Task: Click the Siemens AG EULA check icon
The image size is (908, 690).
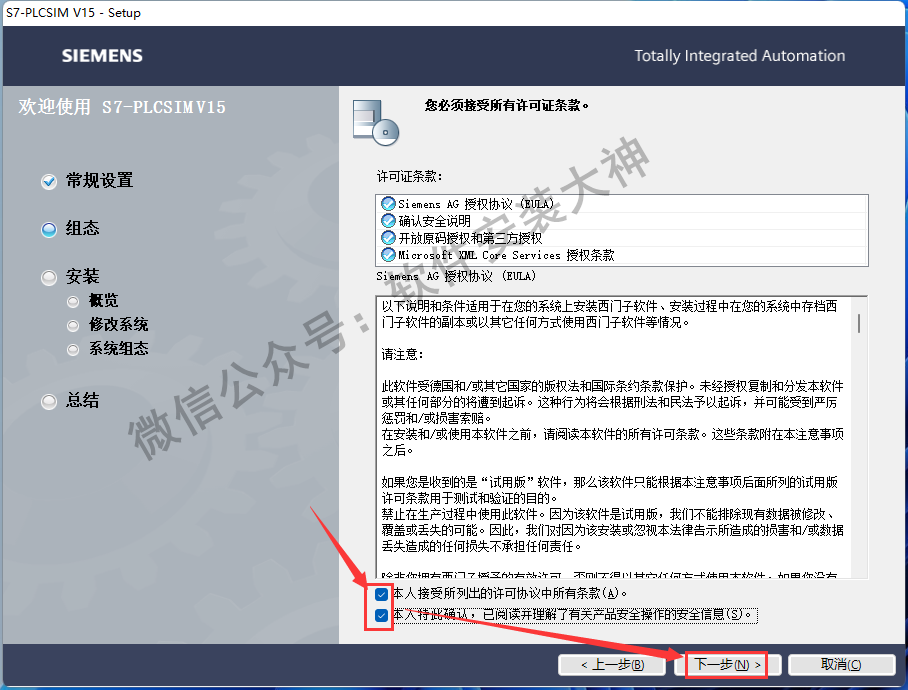Action: [x=388, y=204]
